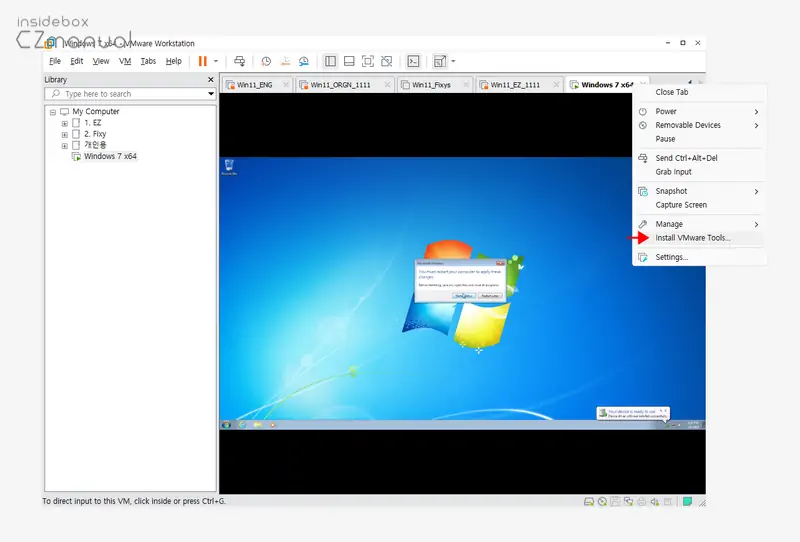Click the orange Suspend VM toolbar icon
Screen dimensions: 800x542
(x=203, y=61)
